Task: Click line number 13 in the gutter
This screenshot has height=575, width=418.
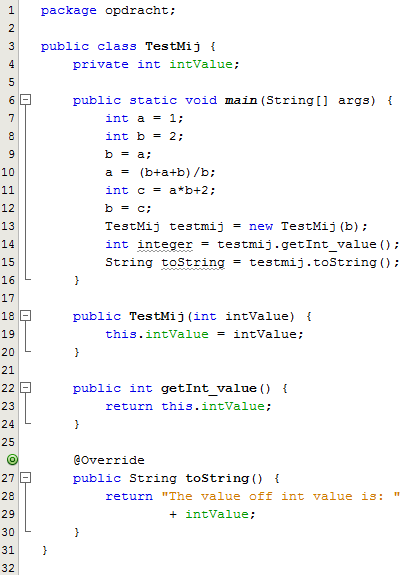Action: point(8,226)
